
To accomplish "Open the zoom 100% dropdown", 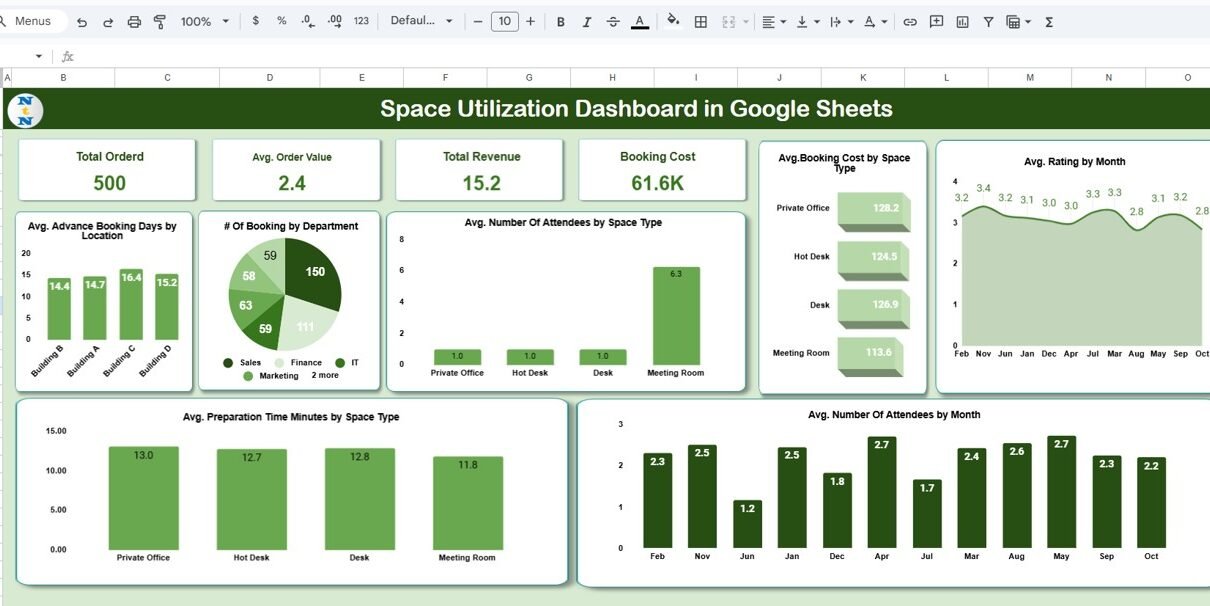I will click(x=204, y=22).
